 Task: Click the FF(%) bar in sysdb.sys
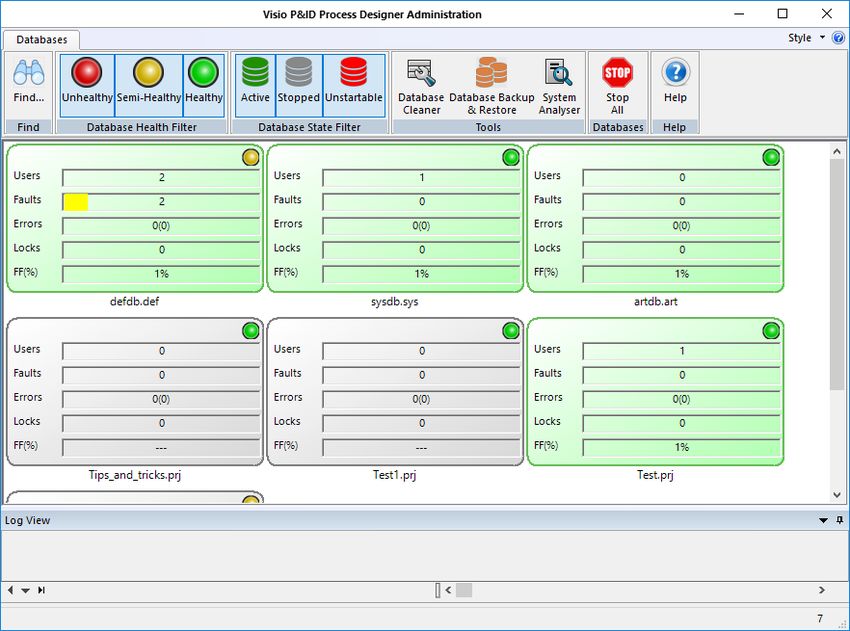(x=421, y=274)
